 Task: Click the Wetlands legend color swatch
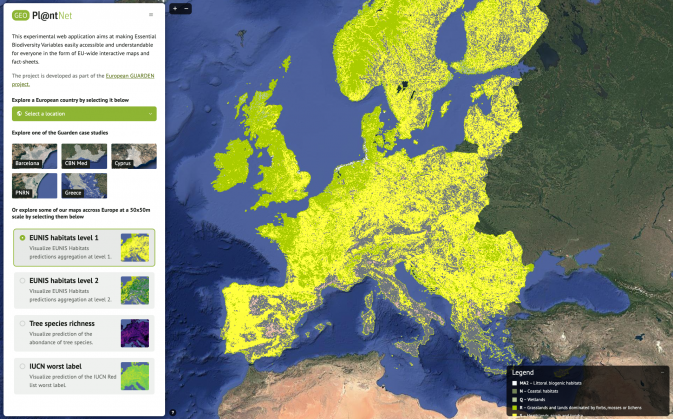(x=514, y=399)
